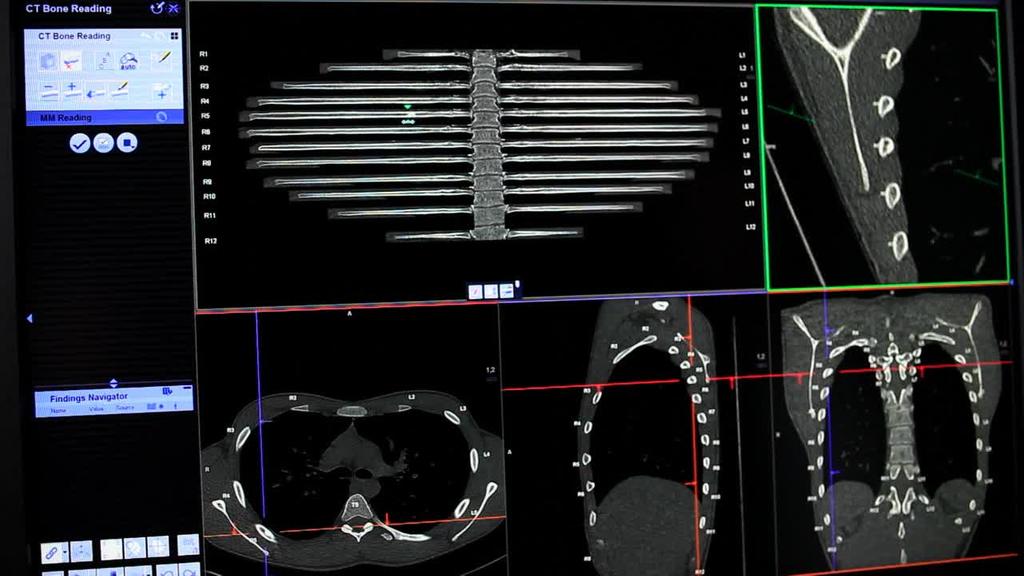The width and height of the screenshot is (1024, 576).
Task: Collapse the left panel with arrow
Action: pyautogui.click(x=29, y=318)
